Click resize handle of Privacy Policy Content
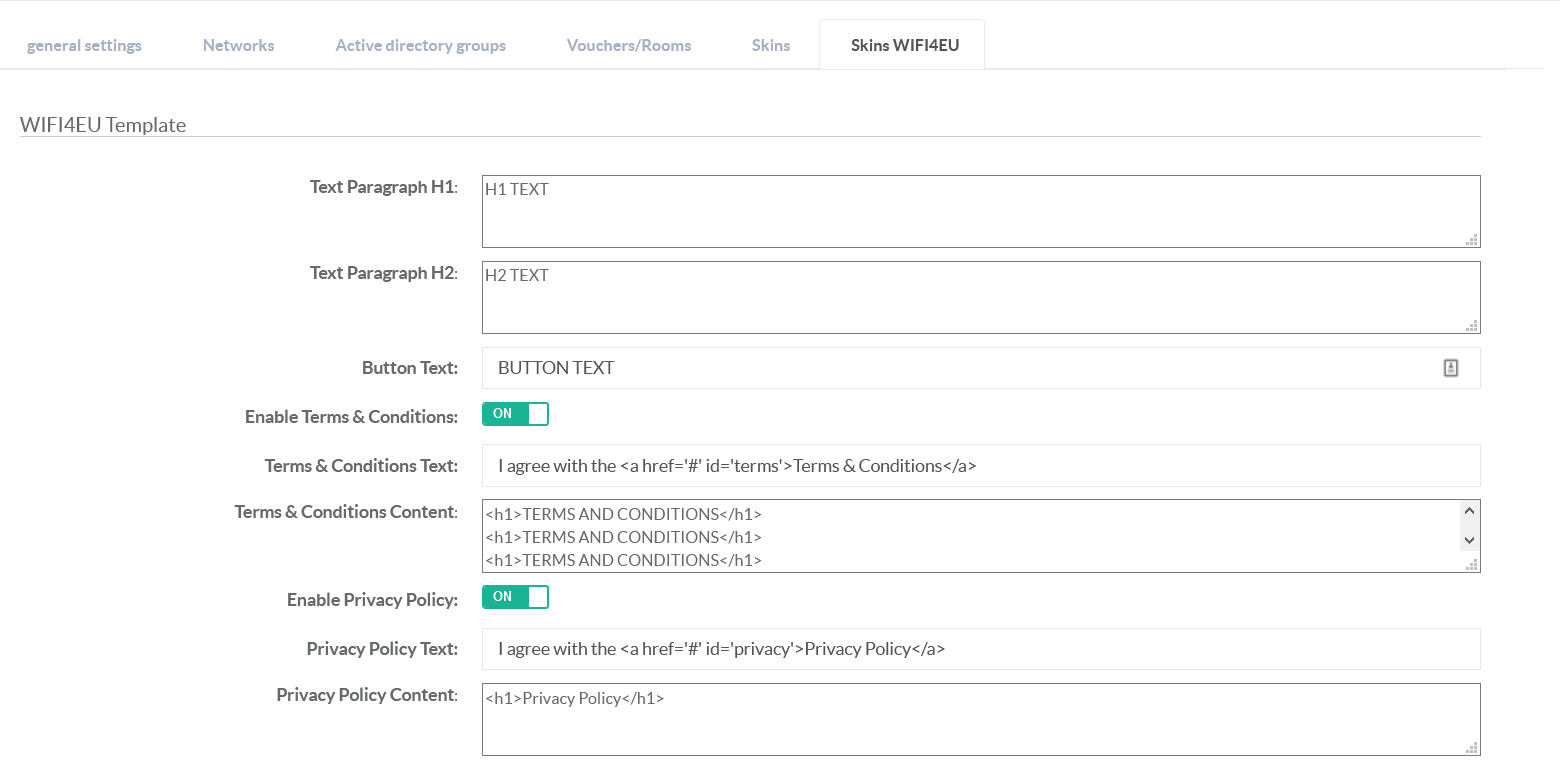Image resolution: width=1560 pixels, height=765 pixels. point(1471,747)
